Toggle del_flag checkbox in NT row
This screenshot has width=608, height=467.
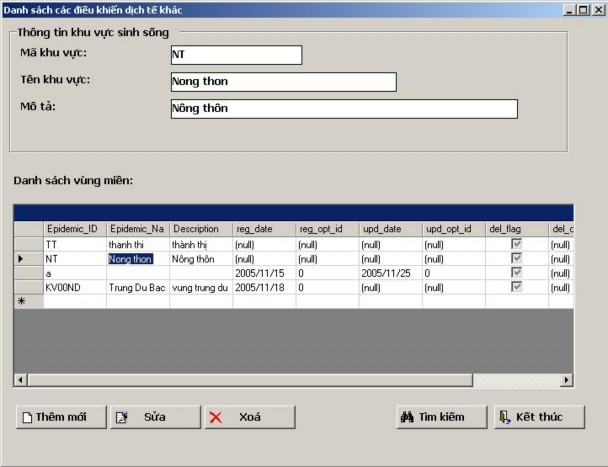tap(516, 258)
